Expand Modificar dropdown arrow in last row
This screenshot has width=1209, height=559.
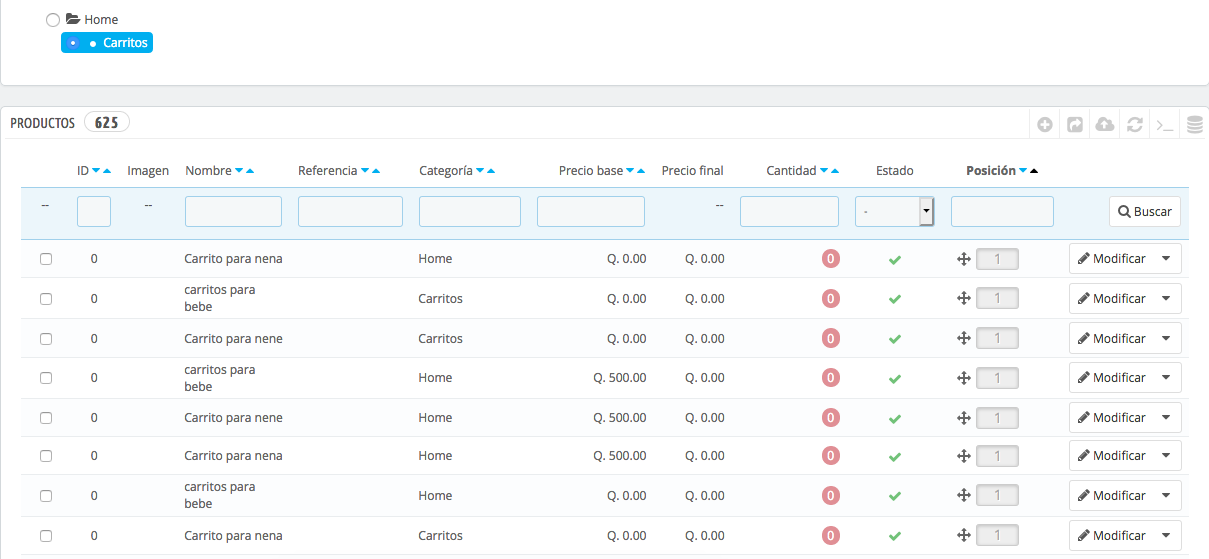(x=1166, y=536)
